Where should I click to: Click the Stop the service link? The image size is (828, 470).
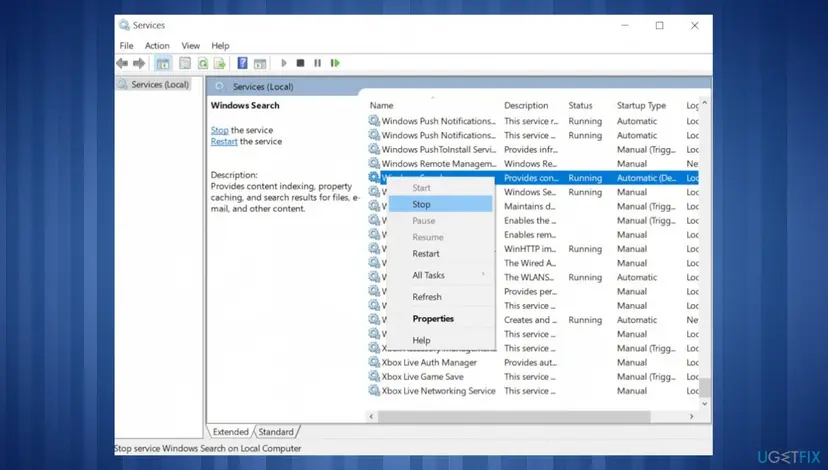[x=220, y=130]
